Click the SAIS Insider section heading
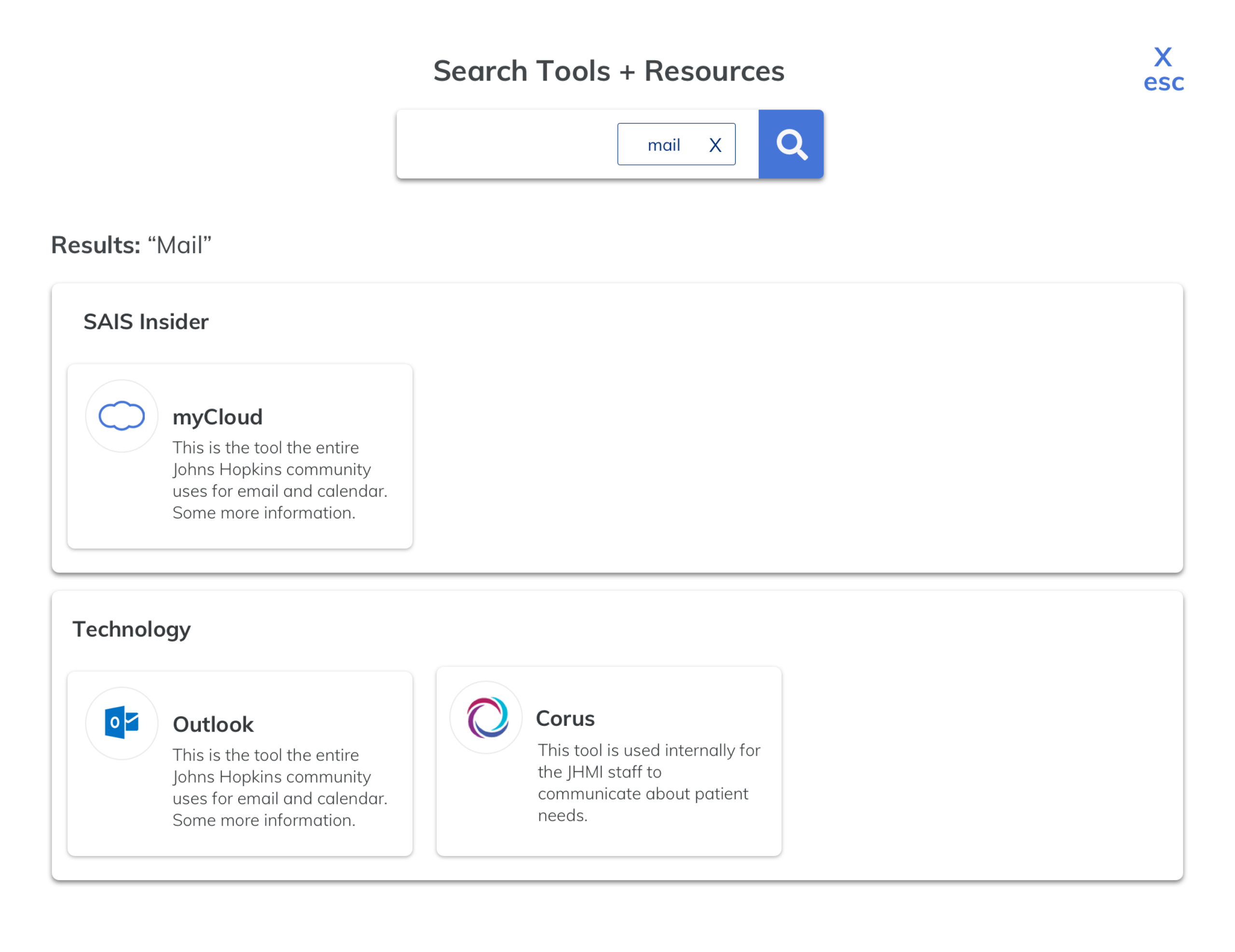 (x=146, y=322)
